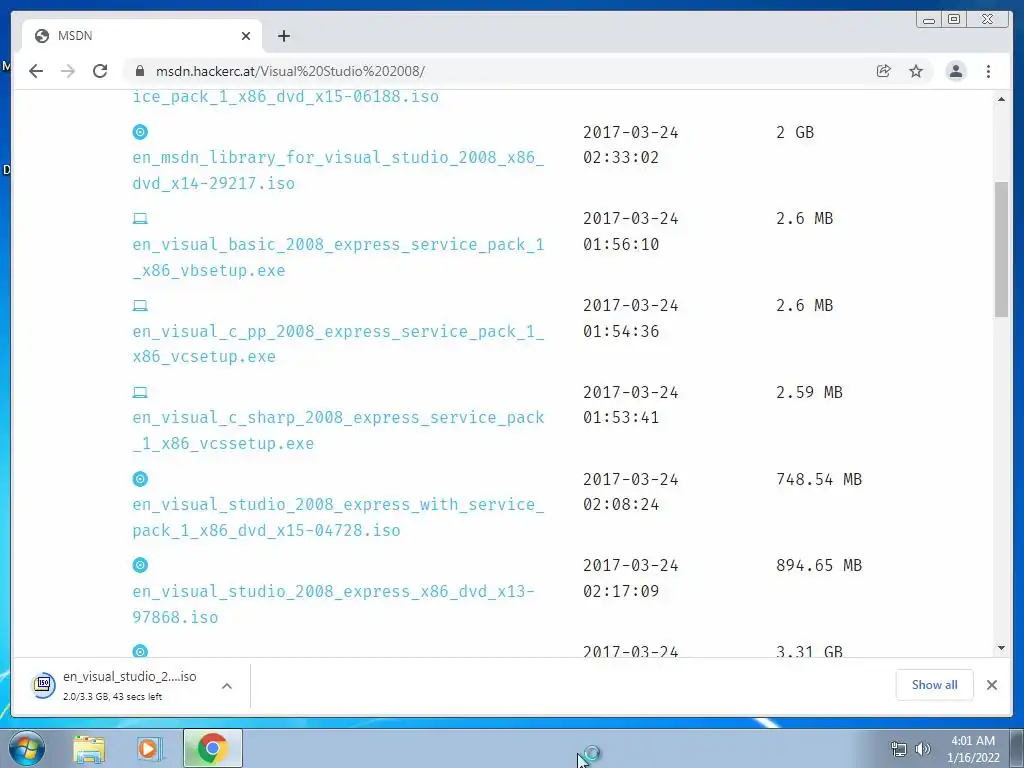Viewport: 1024px width, 768px height.
Task: Click the downloading en_visual_studio iso item
Action: (x=131, y=686)
